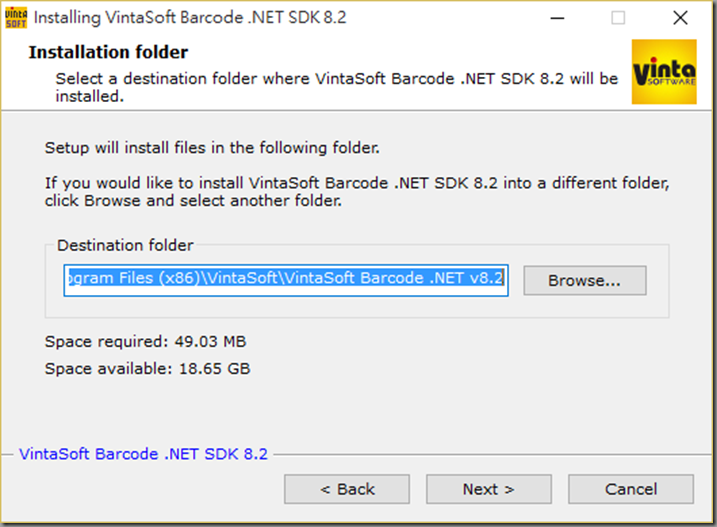Click the disabled maximize window button
This screenshot has width=717, height=527.
click(618, 18)
